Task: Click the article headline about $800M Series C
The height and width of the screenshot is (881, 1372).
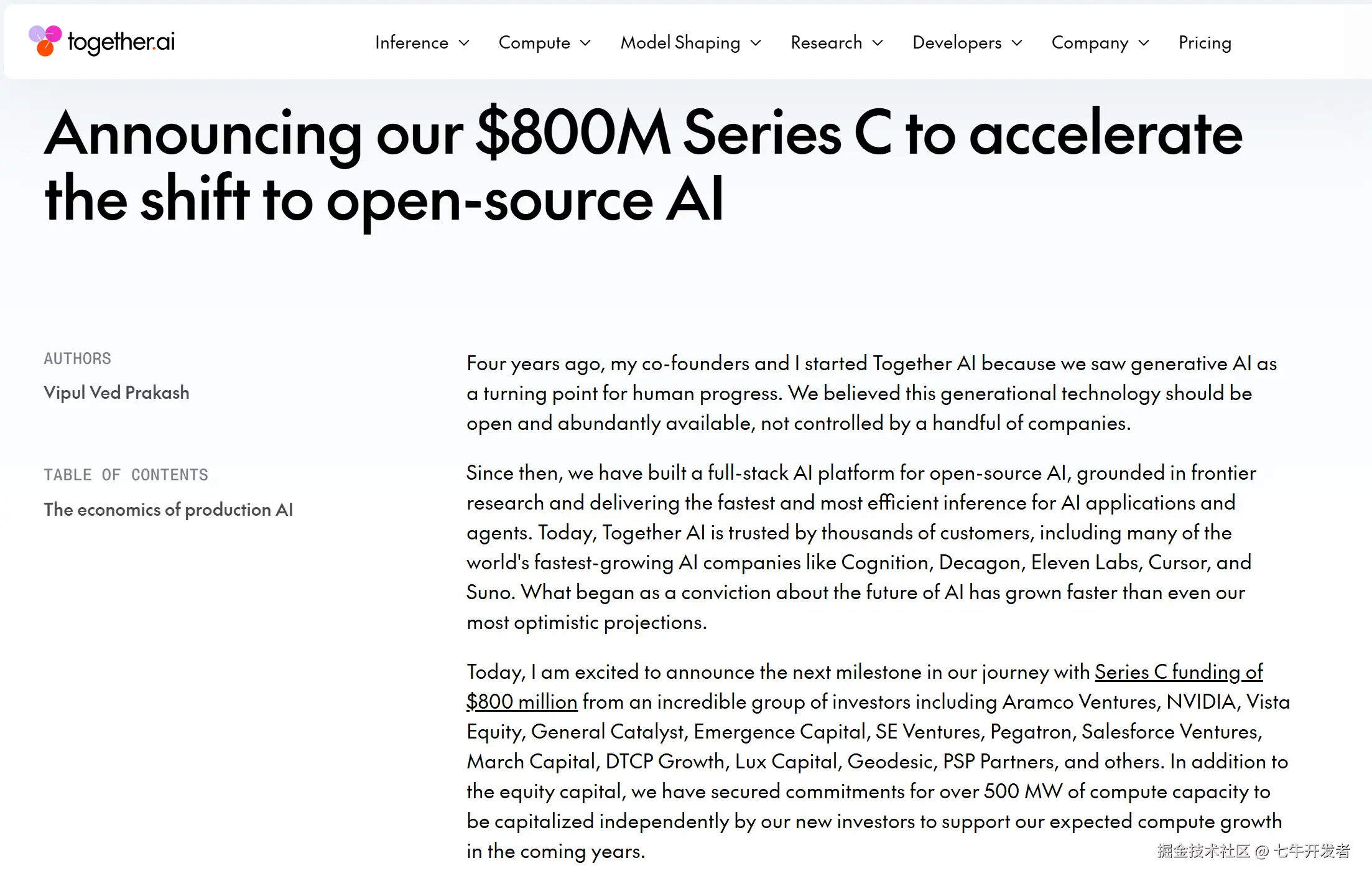Action: point(643,165)
